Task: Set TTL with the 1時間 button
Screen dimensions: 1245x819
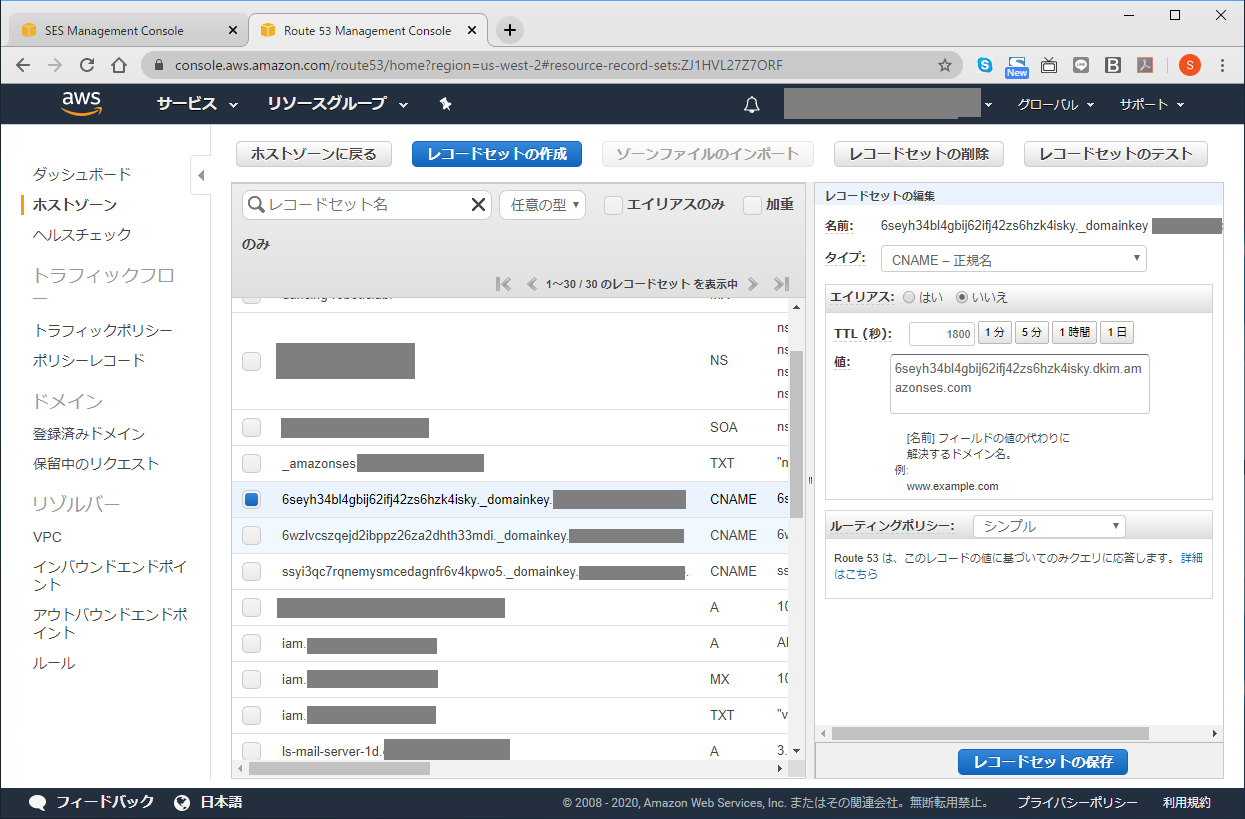Action: point(1074,333)
